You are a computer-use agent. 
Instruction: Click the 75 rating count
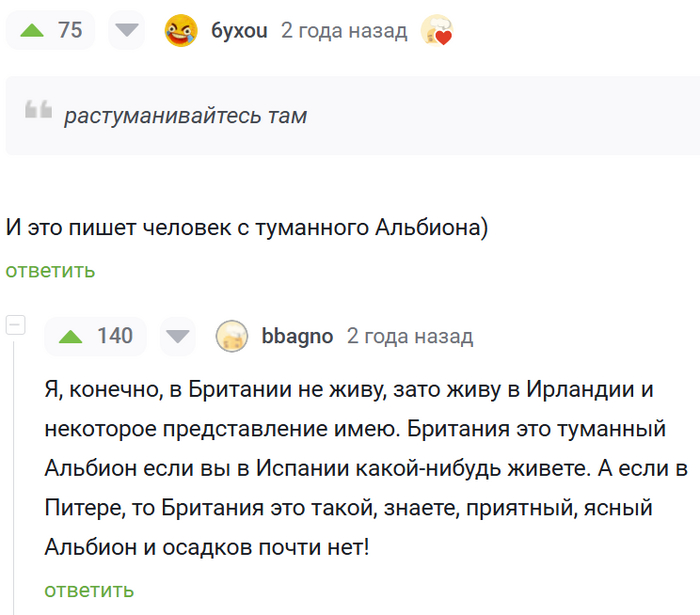click(70, 30)
